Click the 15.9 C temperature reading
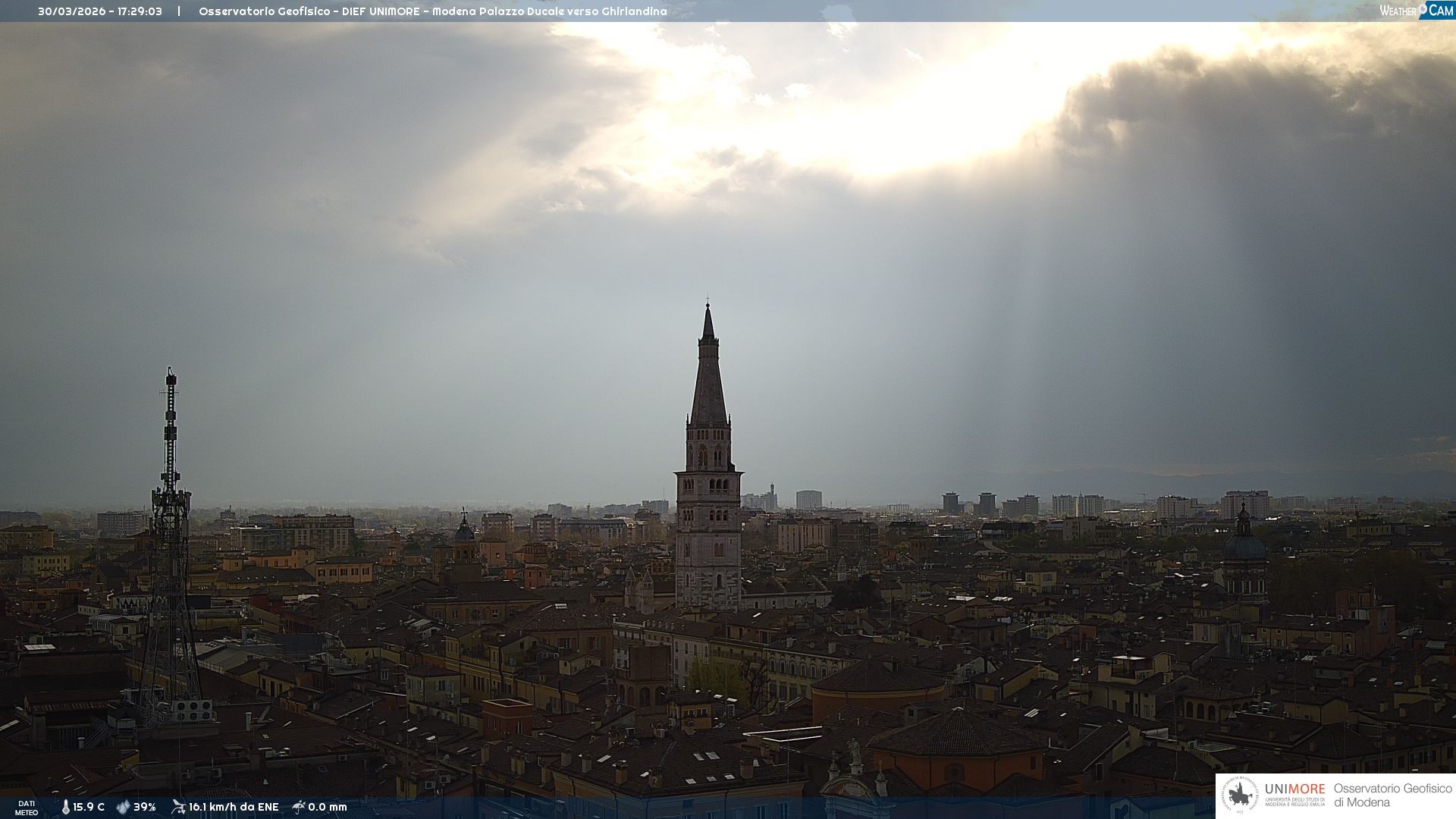The image size is (1456, 819). coord(89,807)
